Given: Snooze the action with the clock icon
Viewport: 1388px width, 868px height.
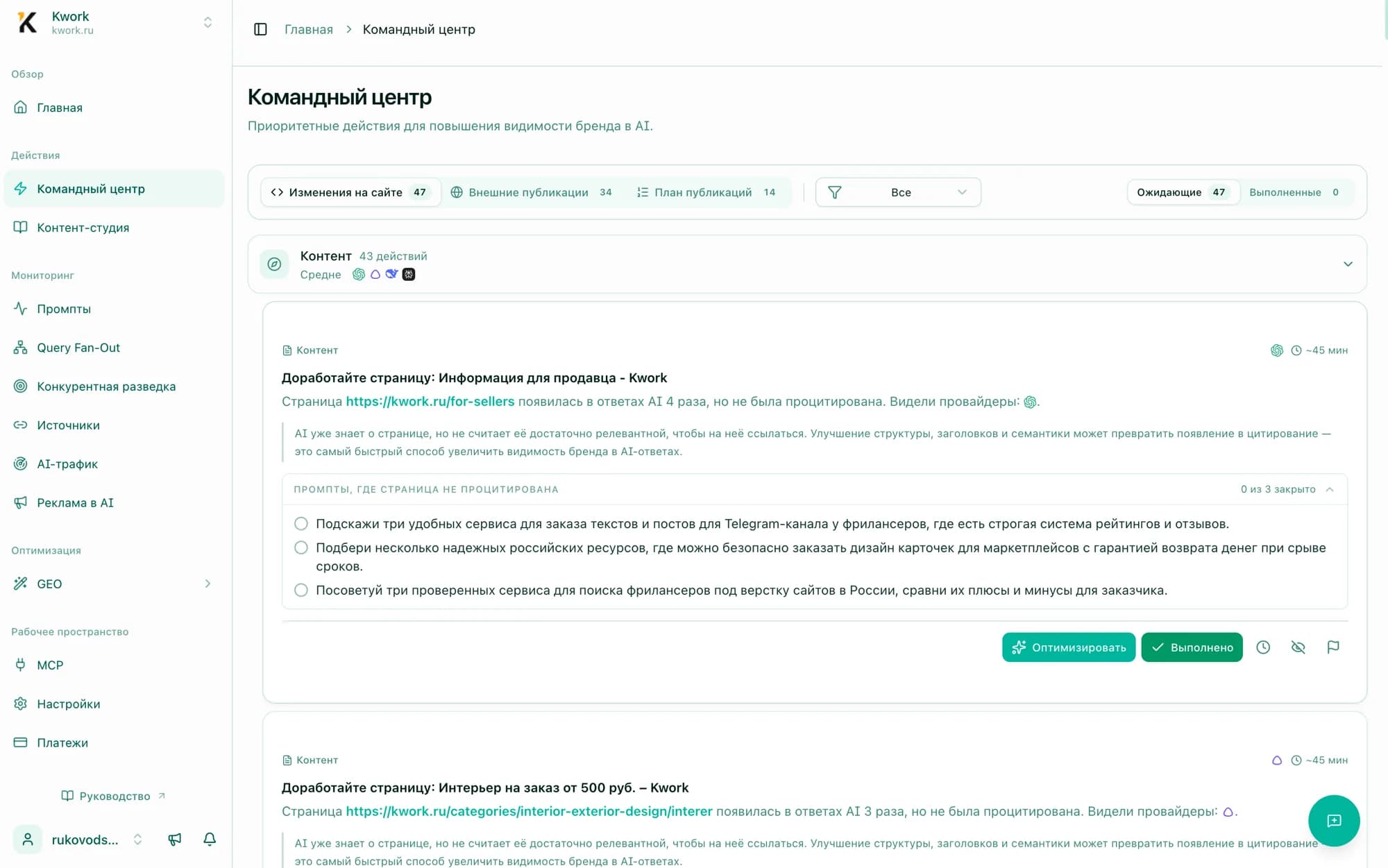Looking at the screenshot, I should point(1263,647).
